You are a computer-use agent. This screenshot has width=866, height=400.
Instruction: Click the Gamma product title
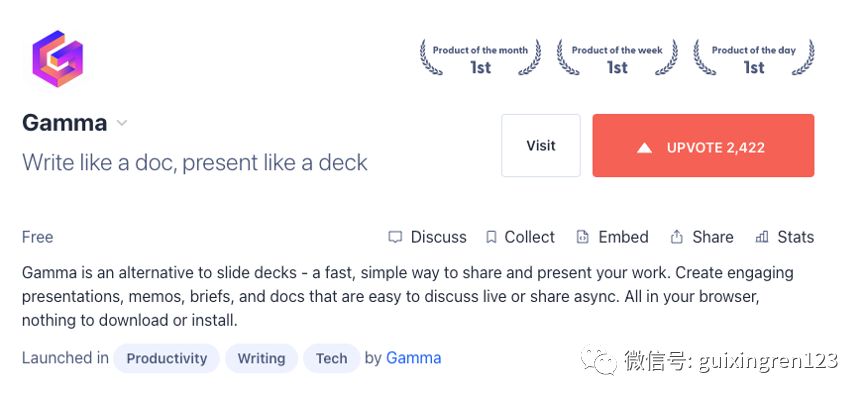coord(64,123)
